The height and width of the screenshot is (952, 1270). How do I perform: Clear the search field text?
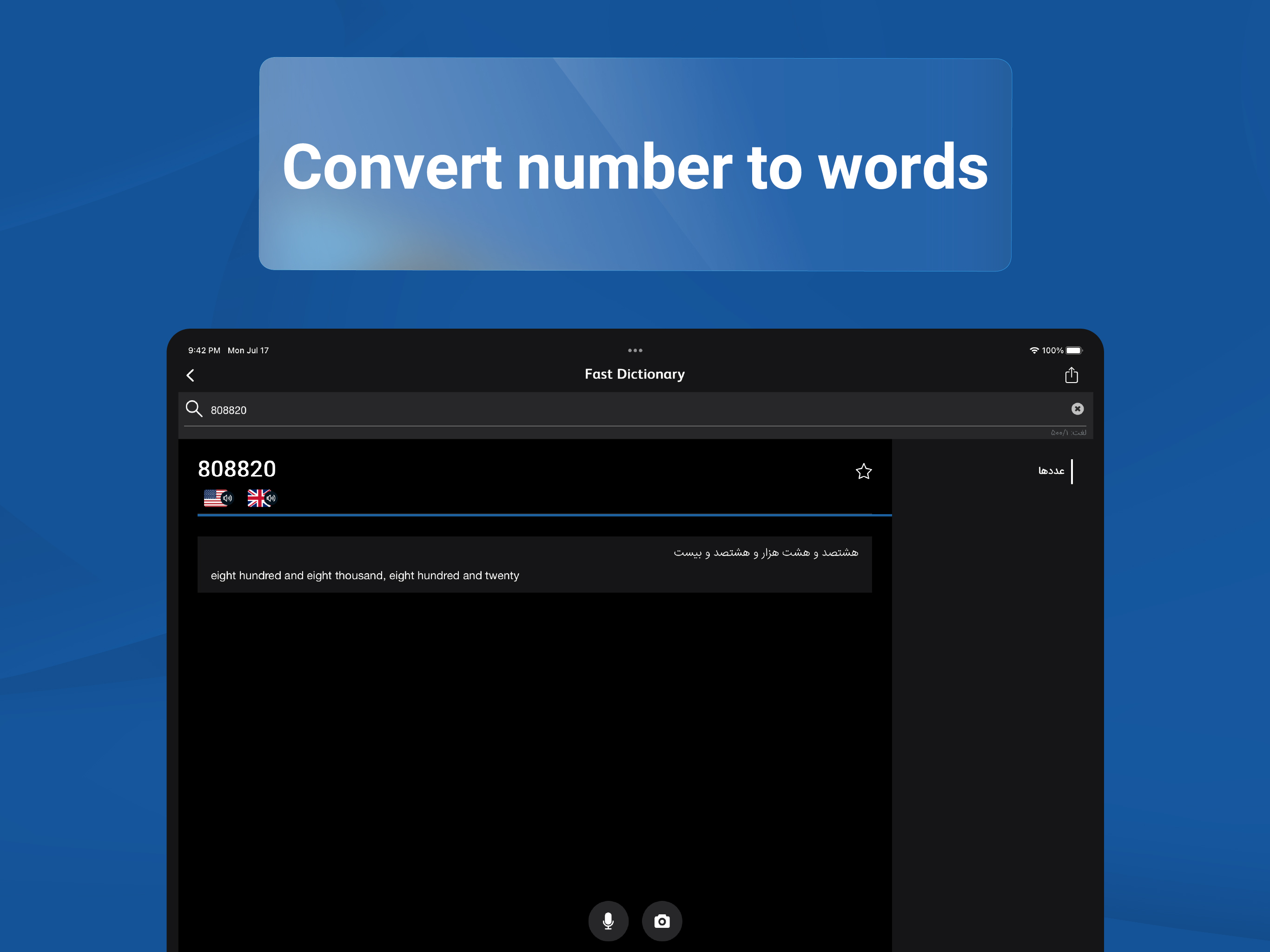point(1077,409)
